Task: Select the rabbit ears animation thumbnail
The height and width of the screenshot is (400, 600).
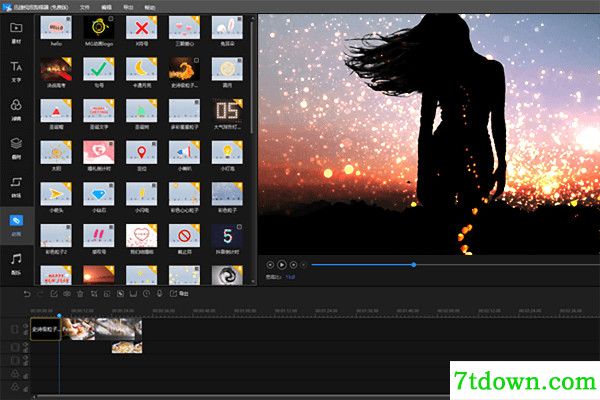Action: pos(227,28)
